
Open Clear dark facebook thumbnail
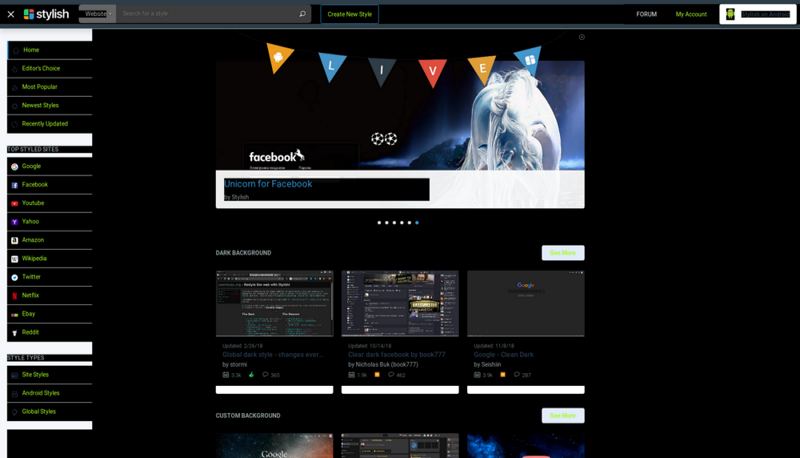point(400,303)
